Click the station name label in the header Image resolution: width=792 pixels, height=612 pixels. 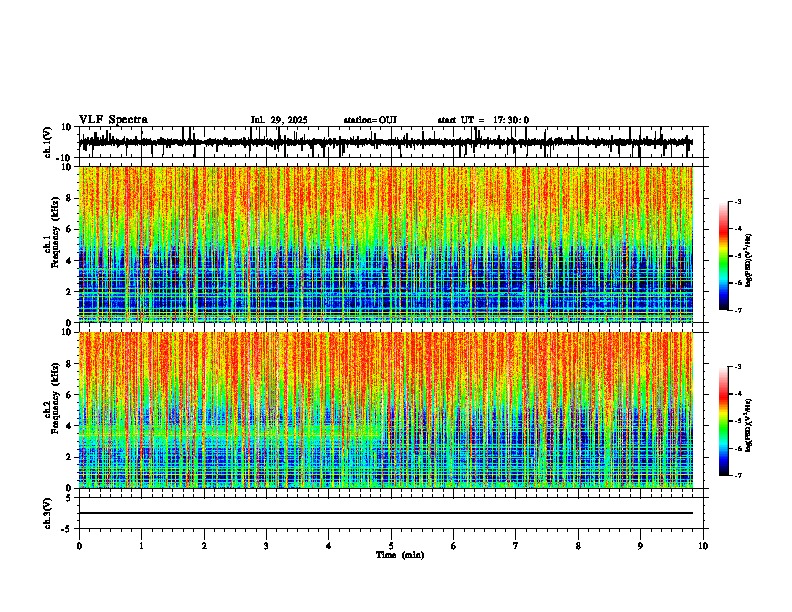(370, 120)
